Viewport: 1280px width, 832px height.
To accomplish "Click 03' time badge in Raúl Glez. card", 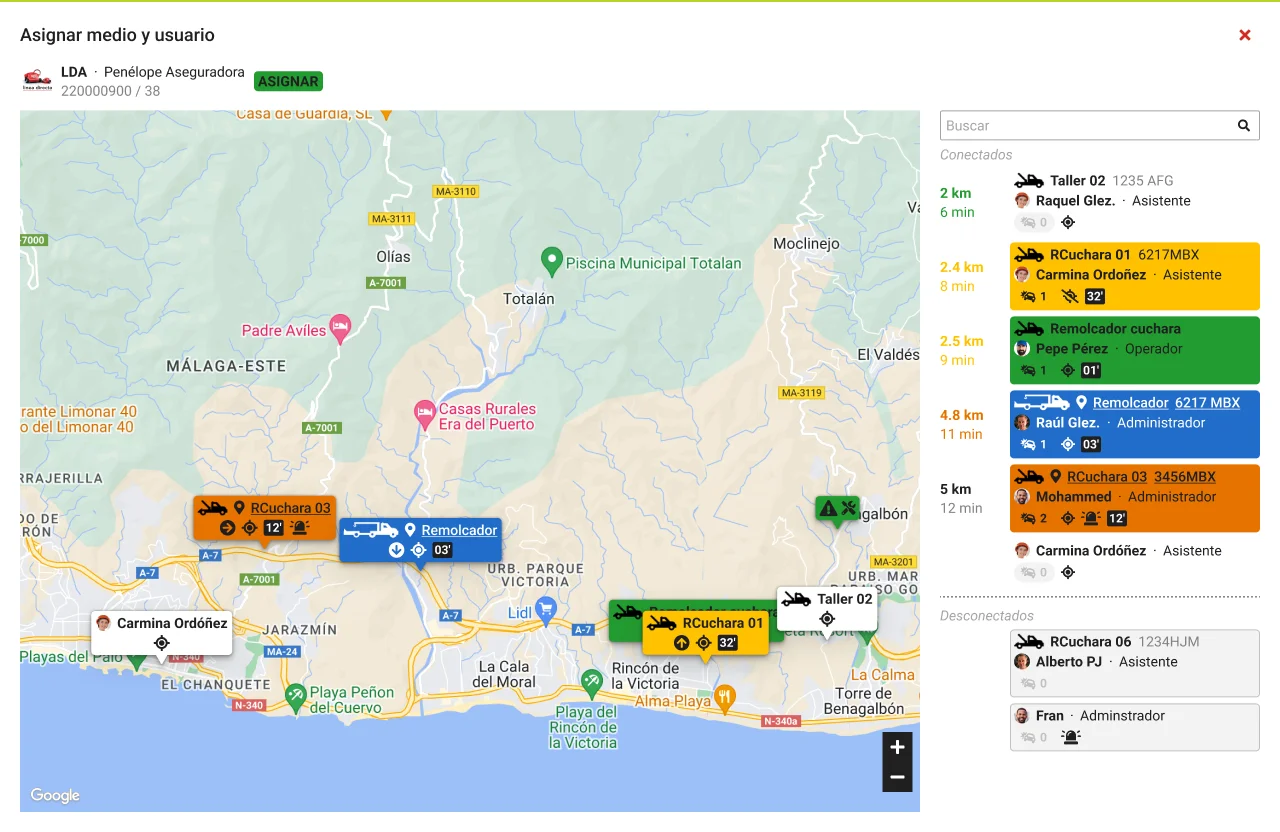I will pos(1091,445).
